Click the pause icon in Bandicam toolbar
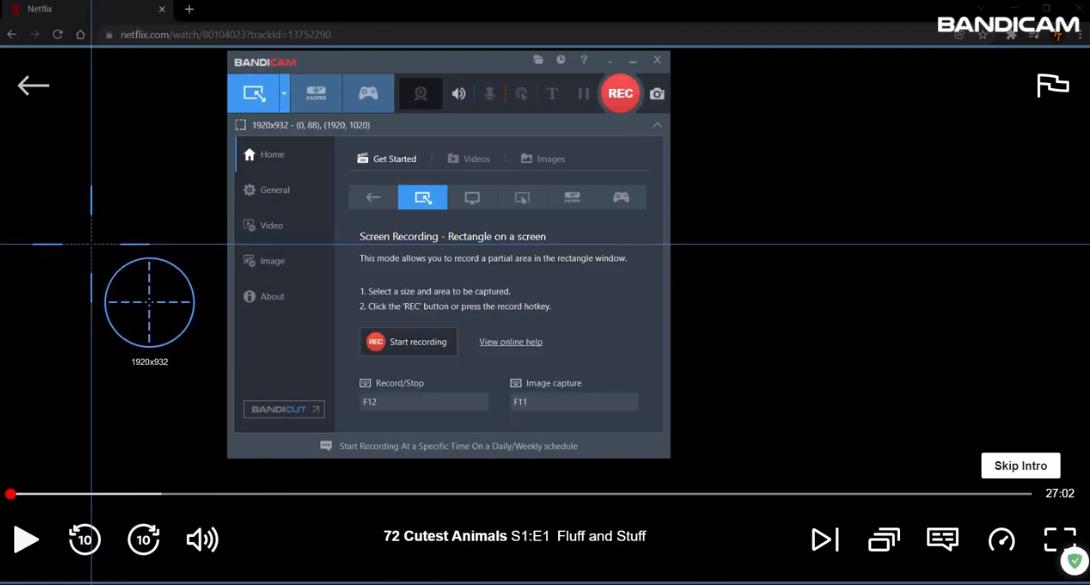The image size is (1090, 585). pyautogui.click(x=583, y=93)
